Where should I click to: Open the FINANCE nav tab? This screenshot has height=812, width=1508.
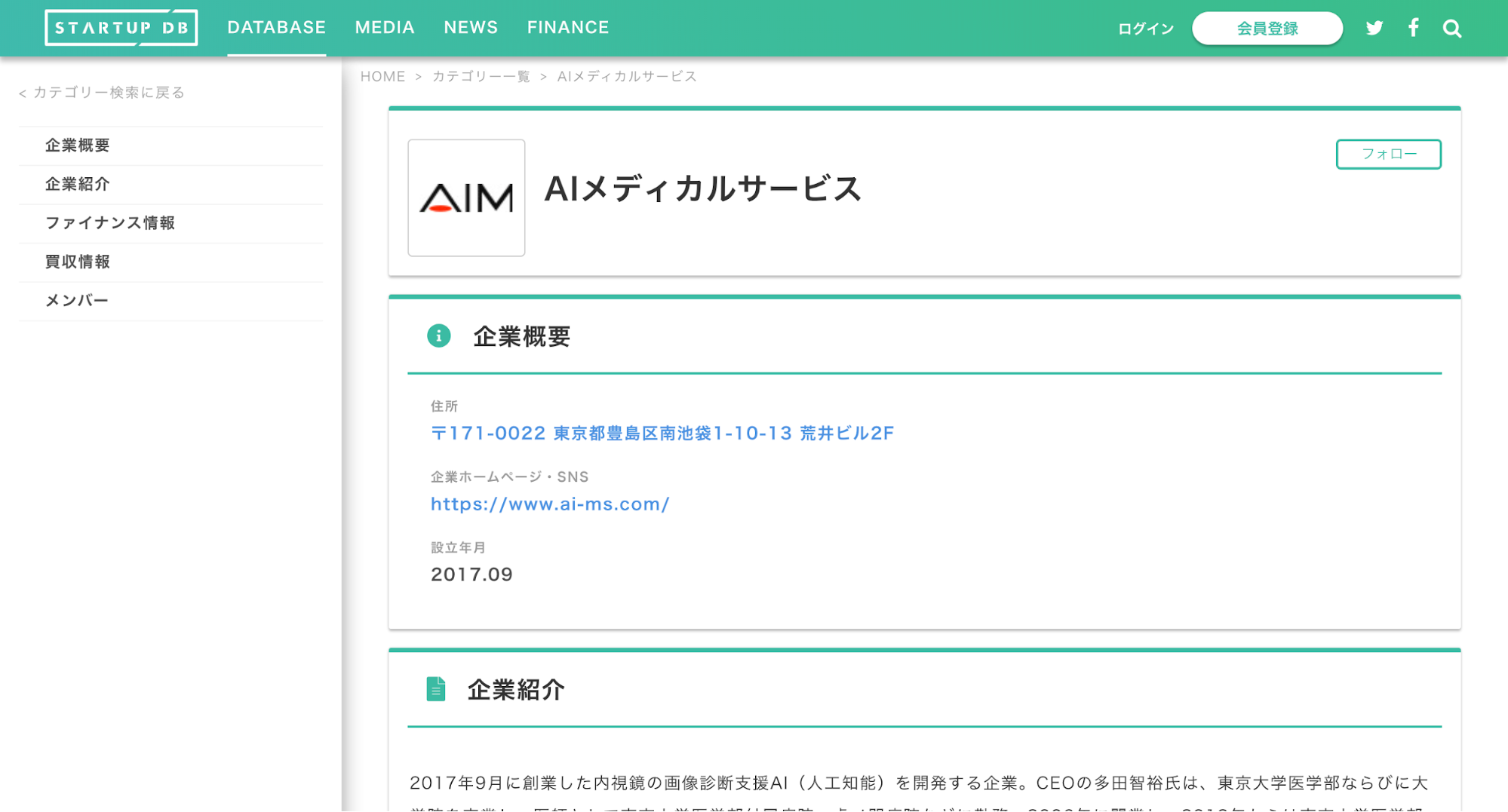coord(568,28)
